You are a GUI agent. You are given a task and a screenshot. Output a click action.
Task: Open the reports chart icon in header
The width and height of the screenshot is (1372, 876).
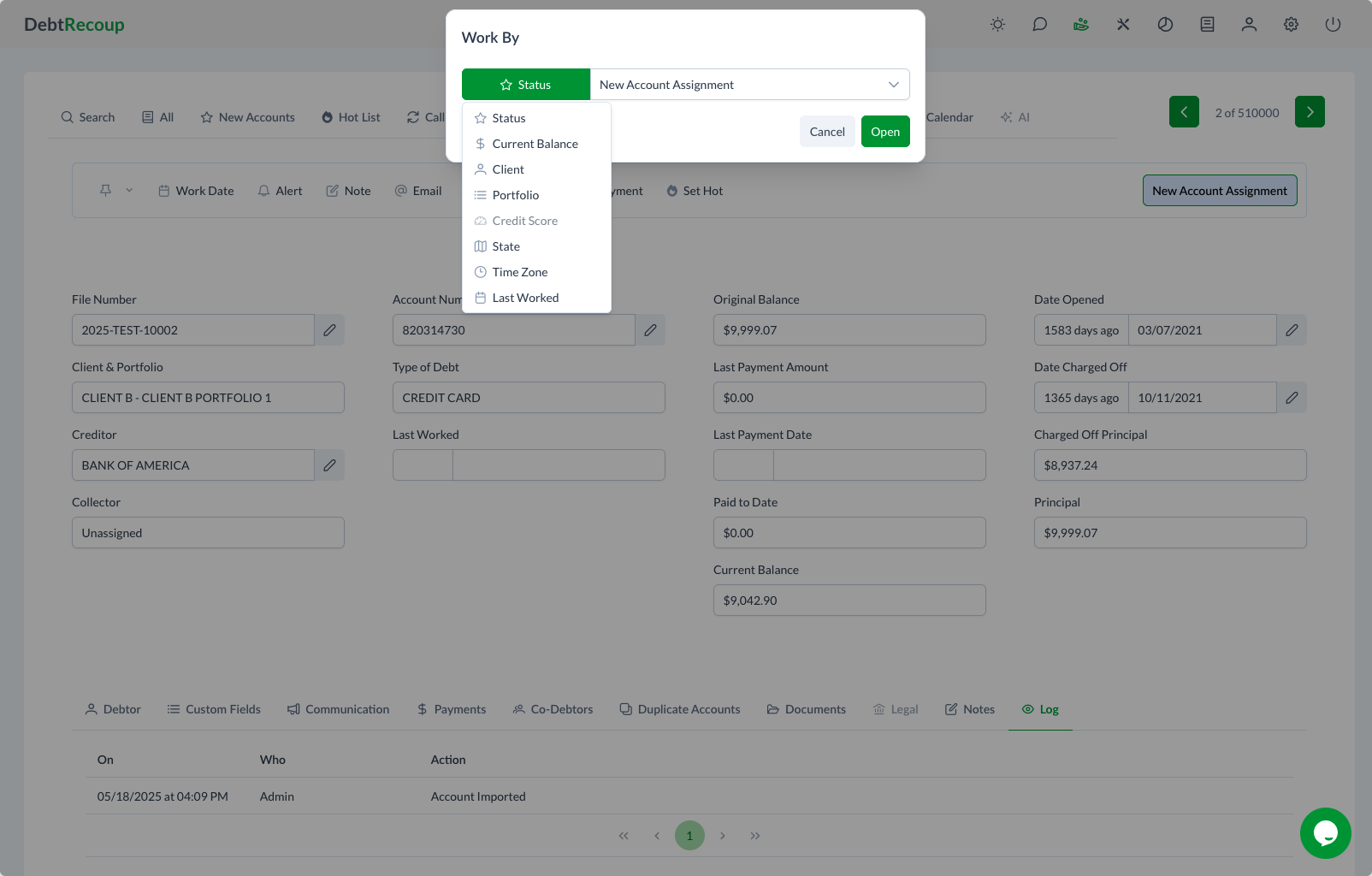pos(1165,25)
